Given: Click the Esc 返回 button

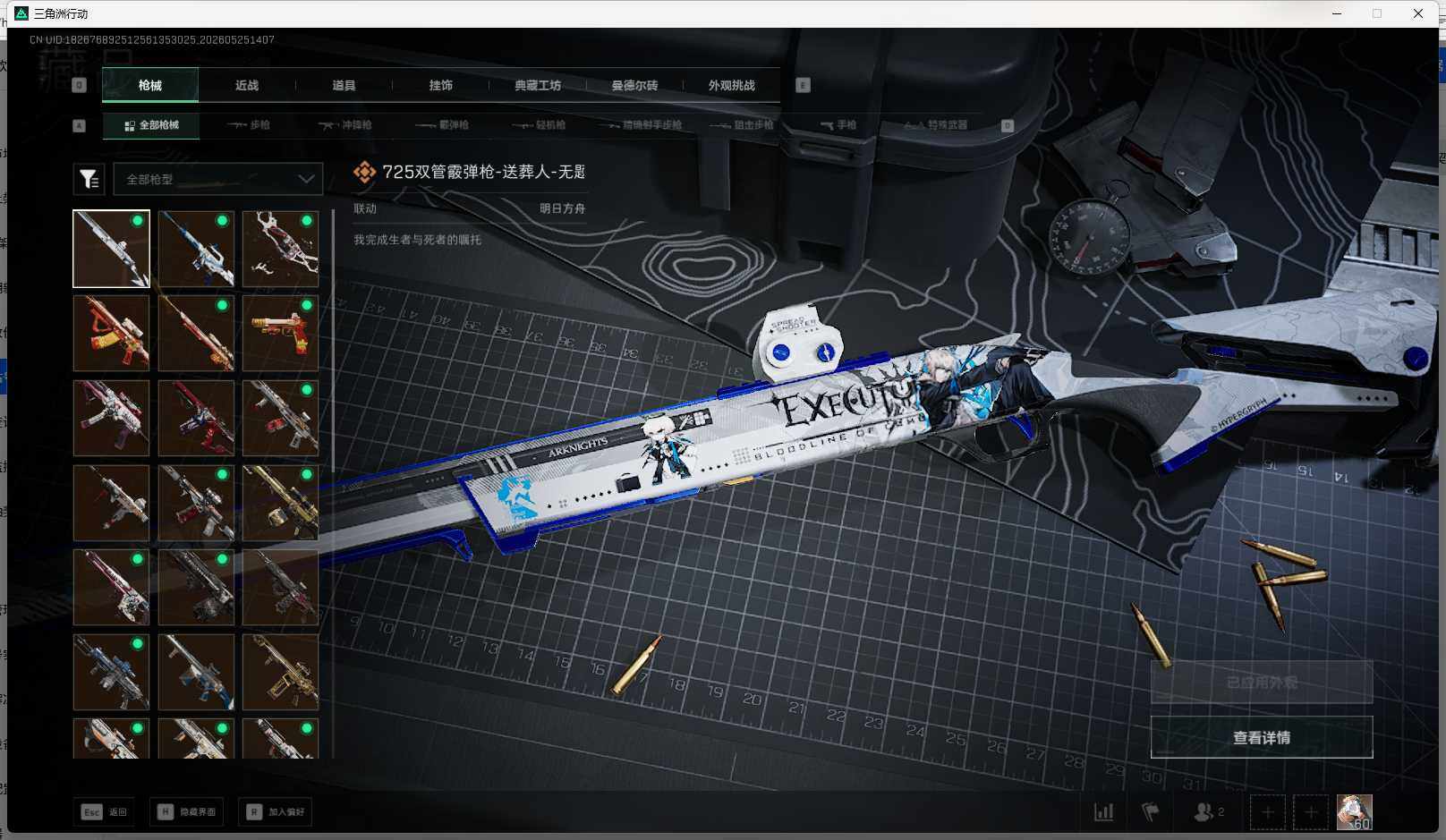Looking at the screenshot, I should pos(105,812).
